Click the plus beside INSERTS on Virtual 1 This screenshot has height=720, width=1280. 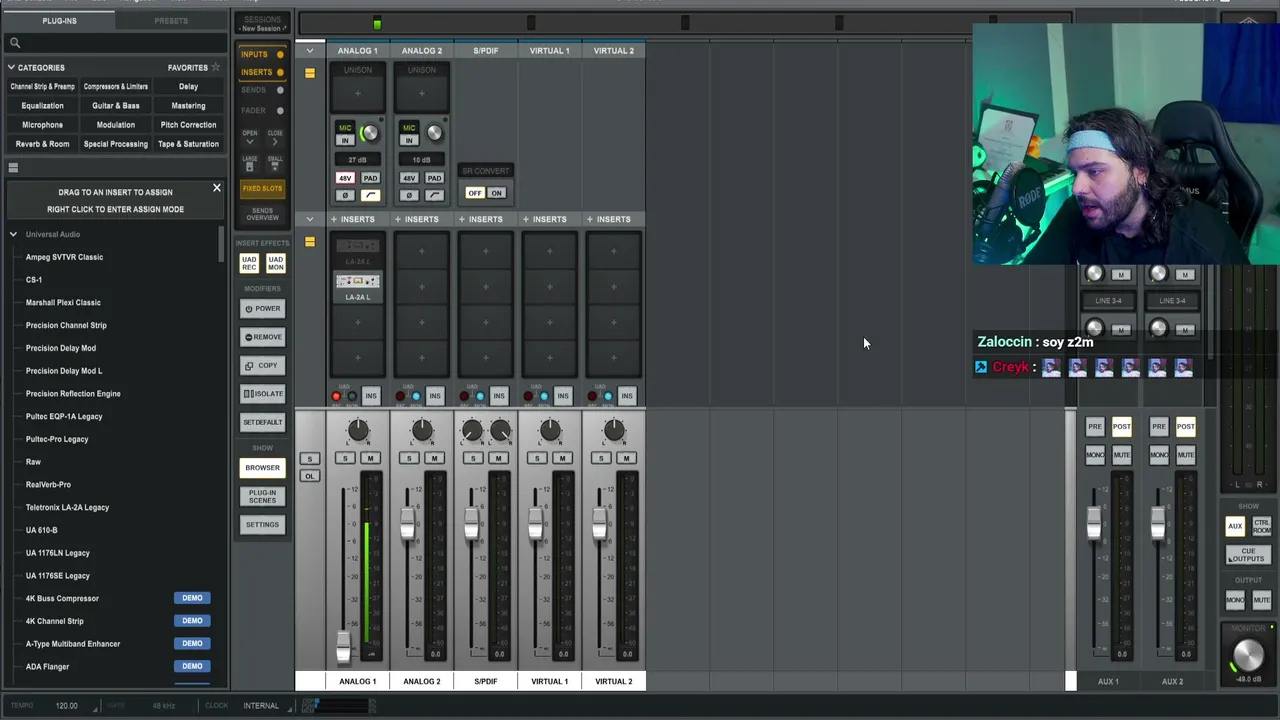(x=525, y=219)
